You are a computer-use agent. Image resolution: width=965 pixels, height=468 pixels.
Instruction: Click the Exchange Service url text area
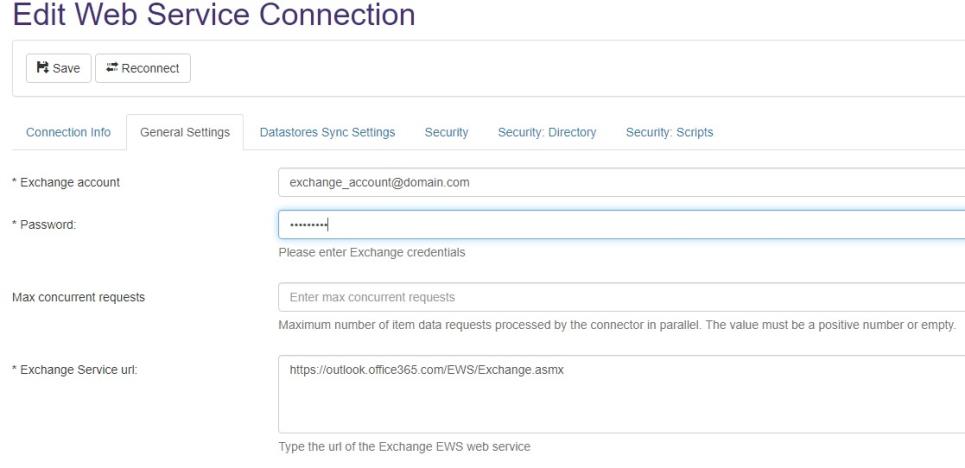point(620,393)
